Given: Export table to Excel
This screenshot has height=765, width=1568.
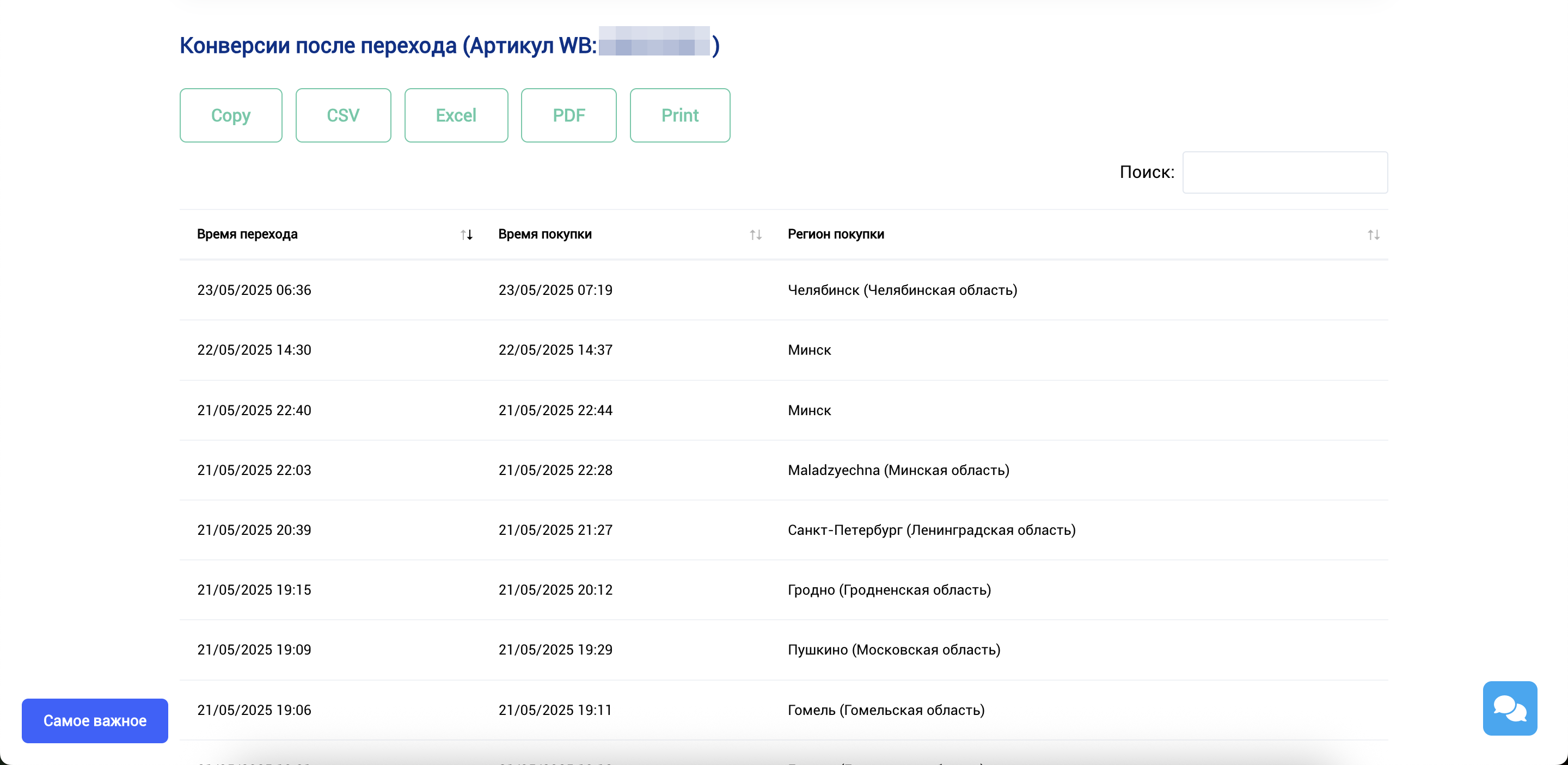Looking at the screenshot, I should pos(456,115).
